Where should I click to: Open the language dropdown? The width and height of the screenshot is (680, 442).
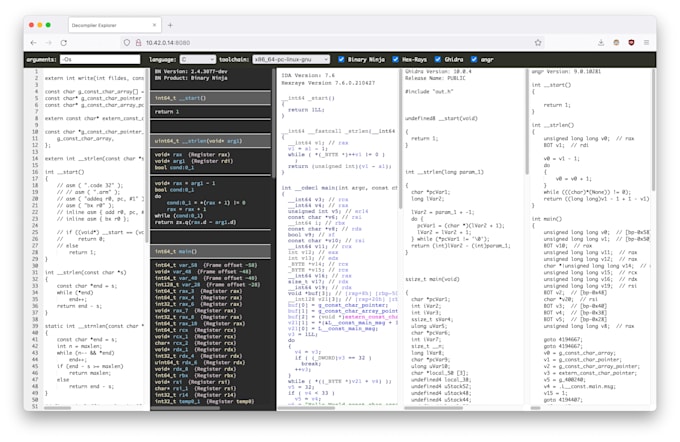pyautogui.click(x=197, y=59)
